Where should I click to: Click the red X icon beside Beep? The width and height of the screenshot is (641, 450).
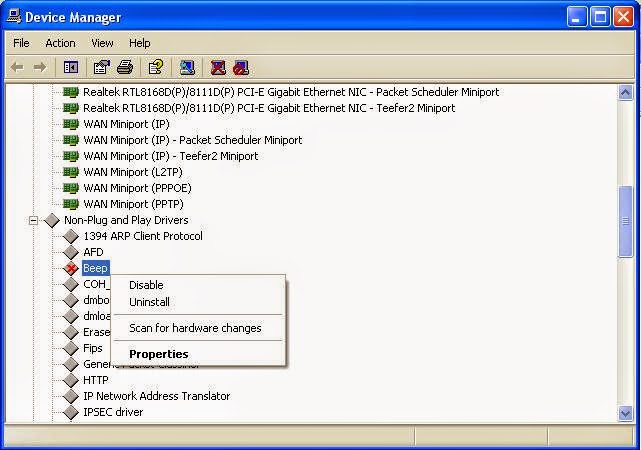71,268
